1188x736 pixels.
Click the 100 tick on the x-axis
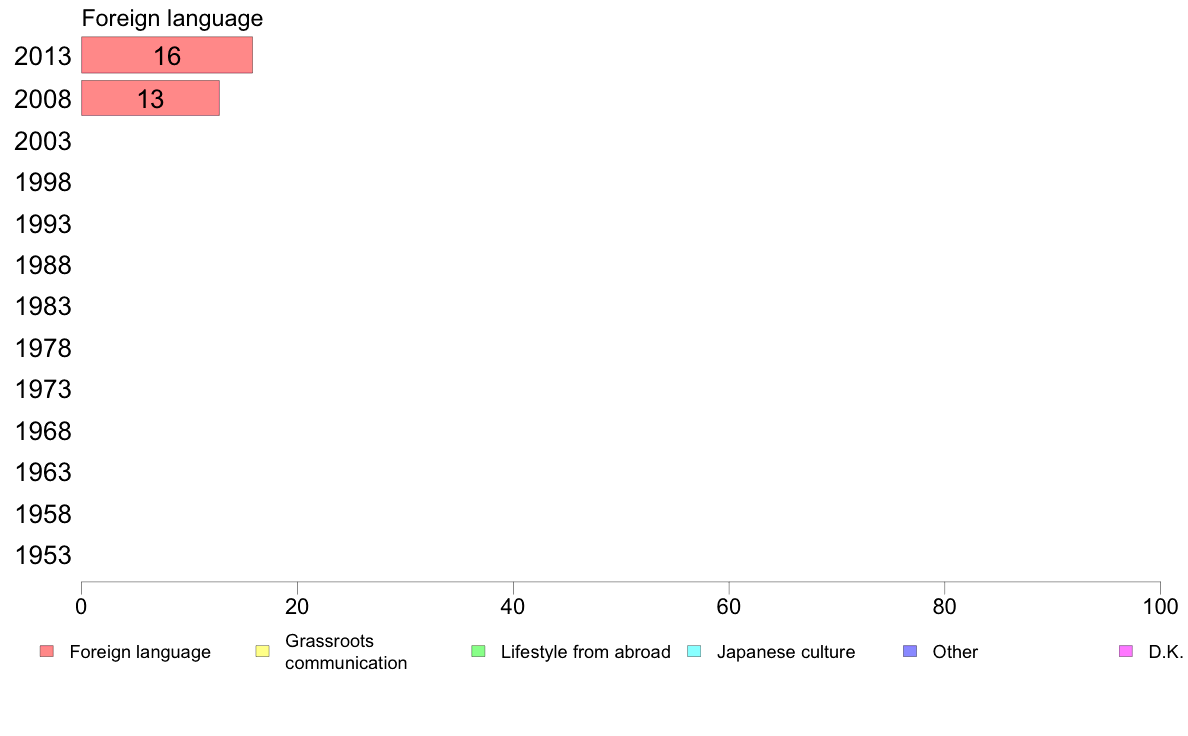pyautogui.click(x=1160, y=606)
